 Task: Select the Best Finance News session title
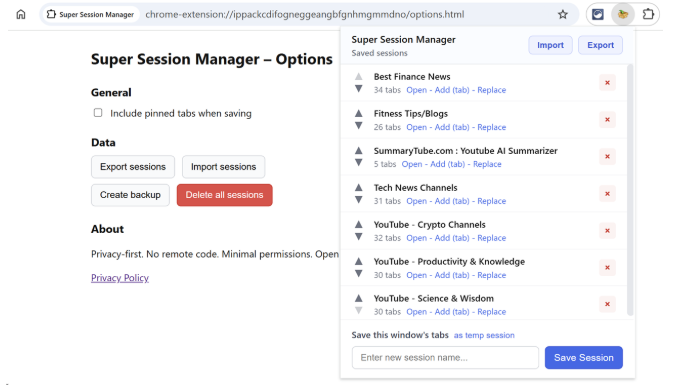pos(412,77)
